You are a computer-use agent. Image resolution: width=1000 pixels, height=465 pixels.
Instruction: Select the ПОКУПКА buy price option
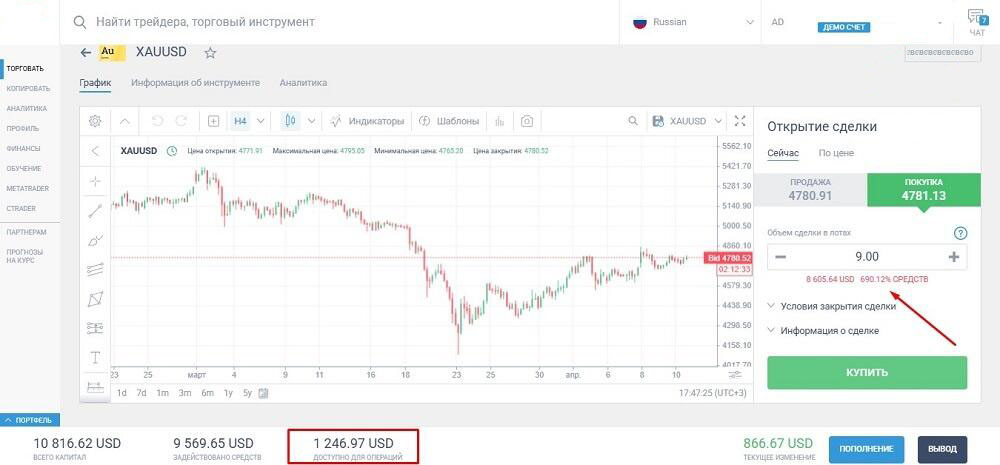(923, 189)
